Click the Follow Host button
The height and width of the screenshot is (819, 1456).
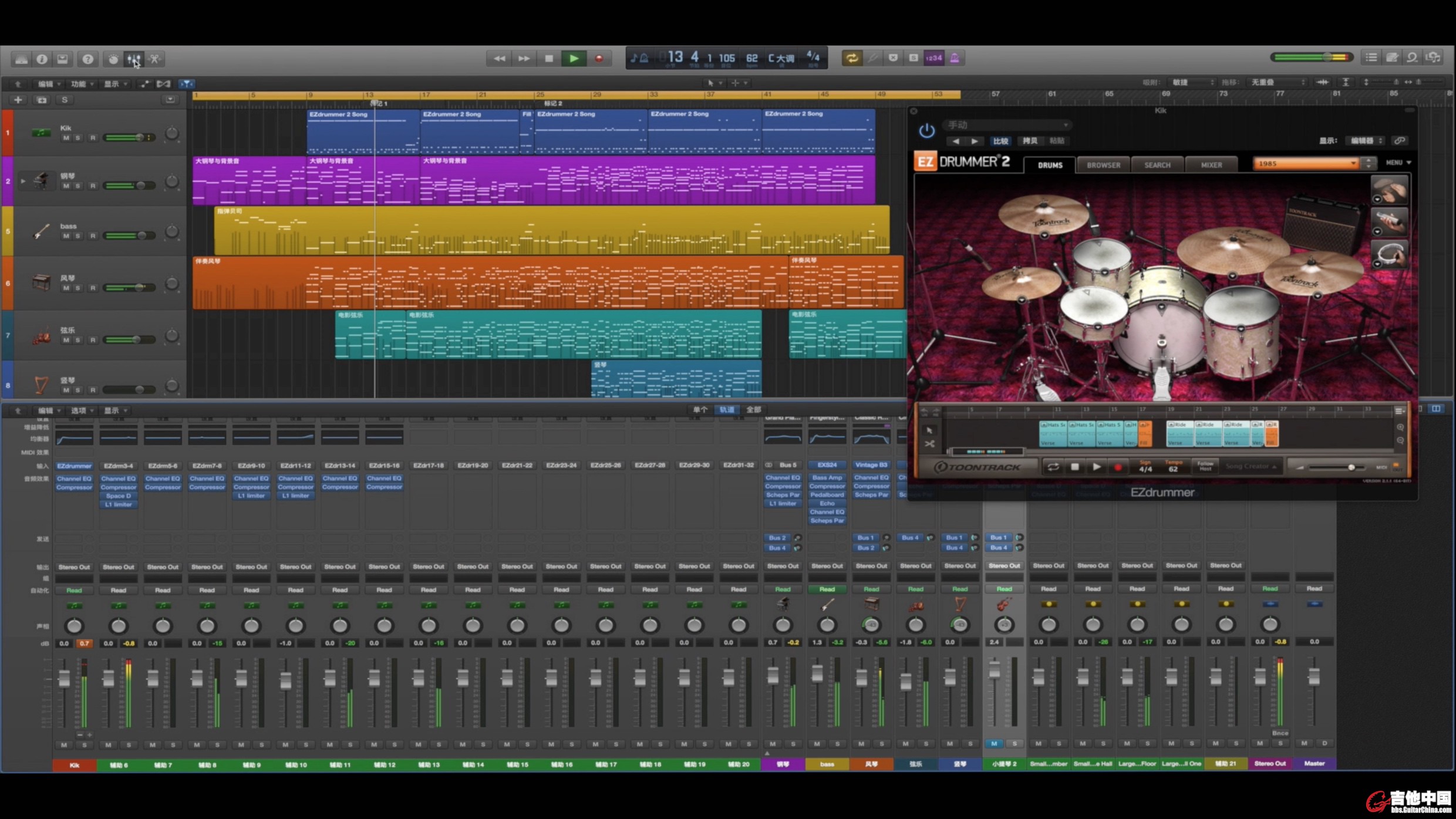[1205, 467]
